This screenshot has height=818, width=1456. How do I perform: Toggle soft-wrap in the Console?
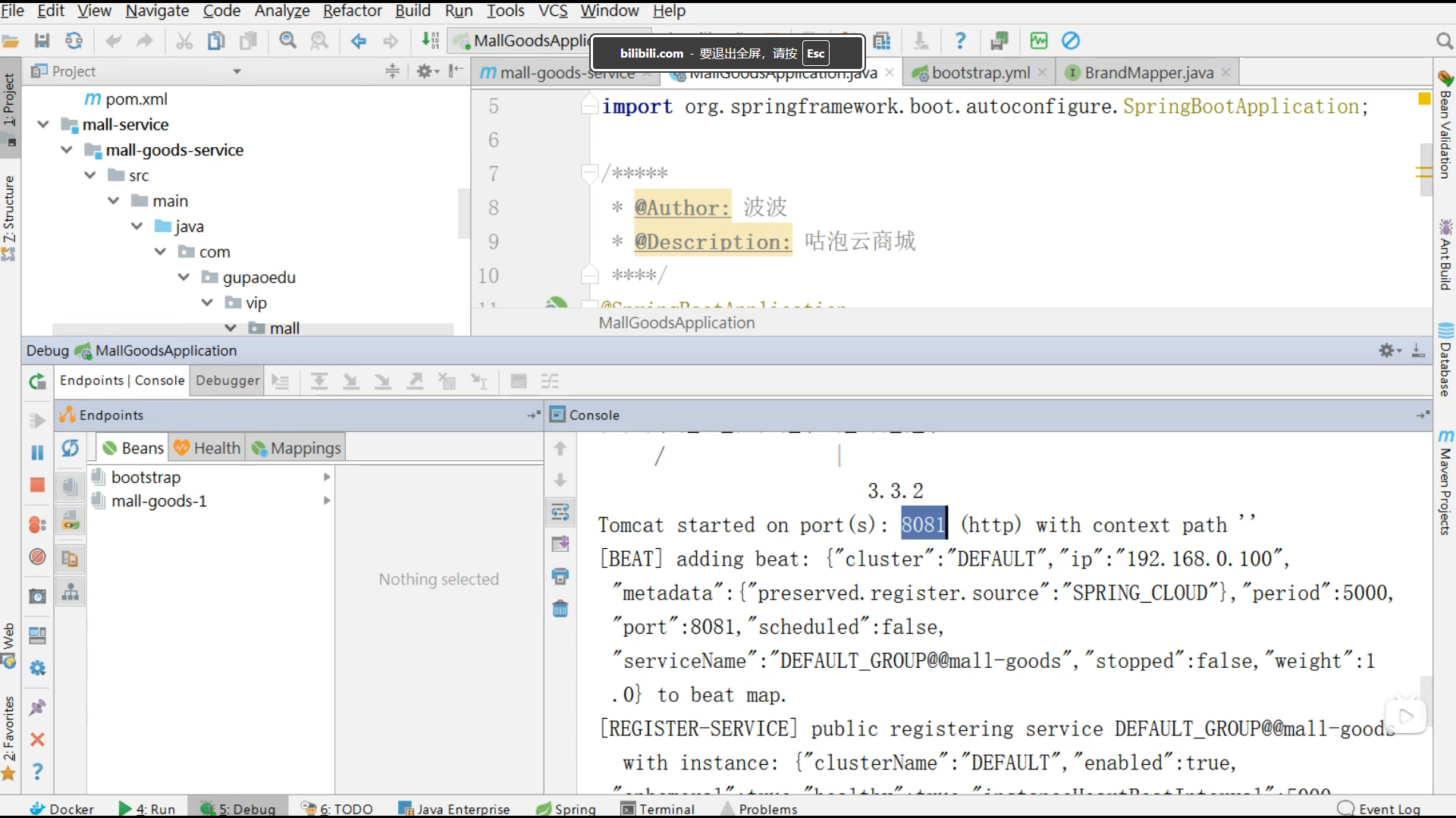pyautogui.click(x=560, y=512)
